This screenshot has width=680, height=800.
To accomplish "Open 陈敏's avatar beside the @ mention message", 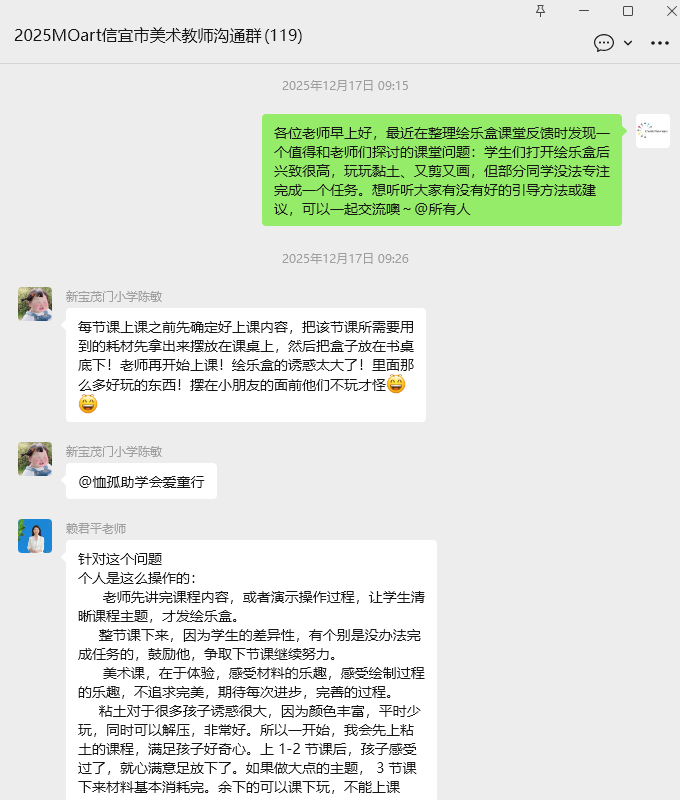I will point(35,459).
